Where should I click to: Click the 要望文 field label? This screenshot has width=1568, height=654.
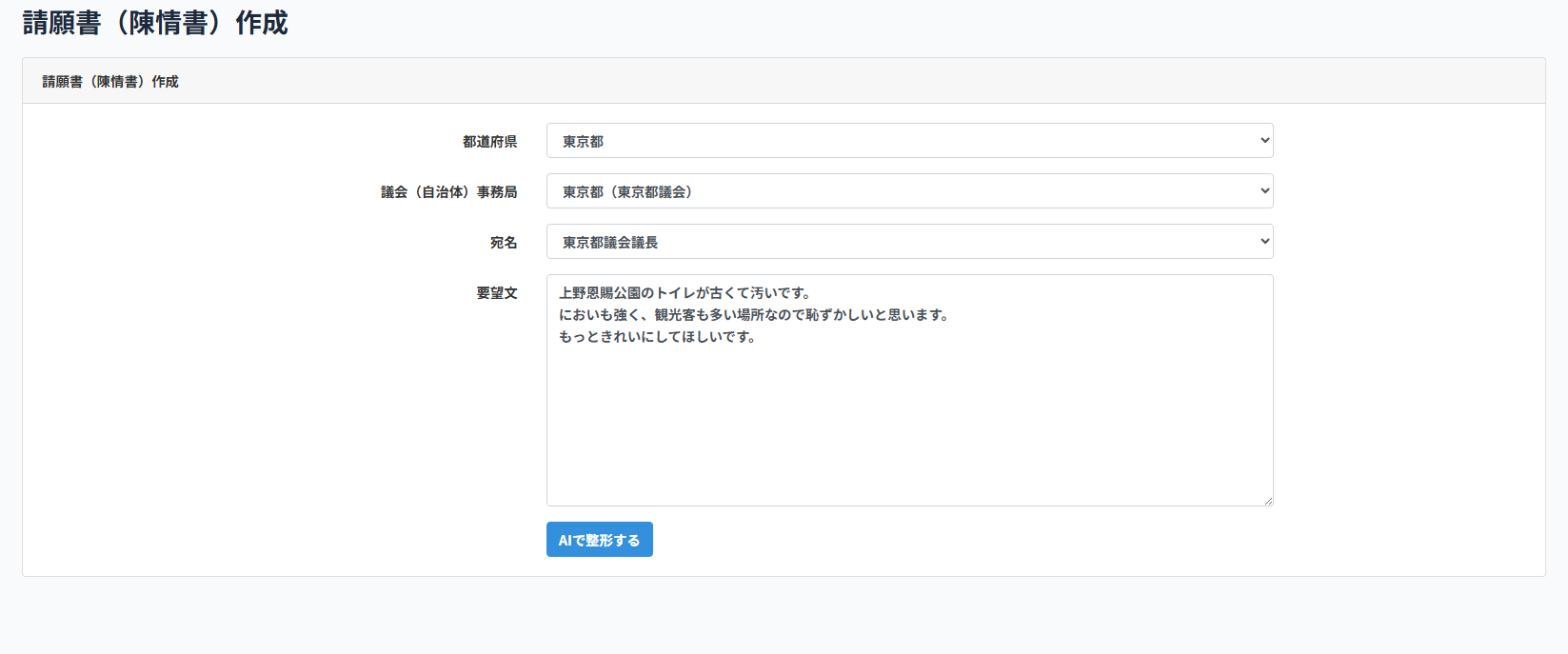click(x=496, y=293)
